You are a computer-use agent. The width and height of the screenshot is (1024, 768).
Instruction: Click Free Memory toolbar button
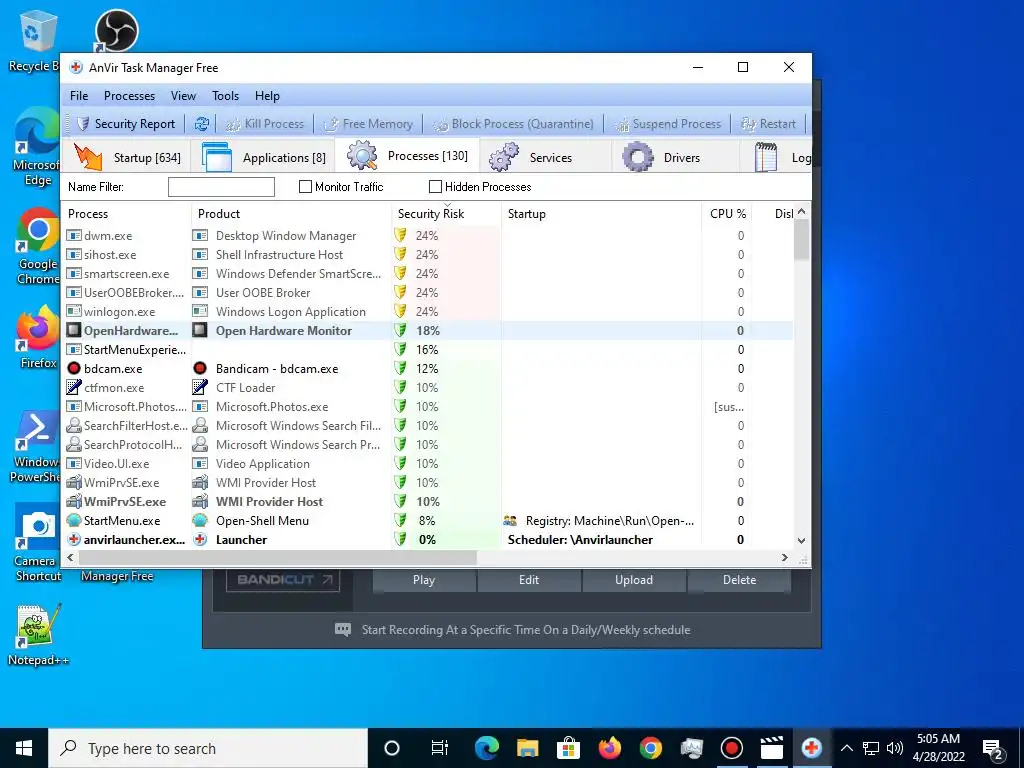point(368,123)
